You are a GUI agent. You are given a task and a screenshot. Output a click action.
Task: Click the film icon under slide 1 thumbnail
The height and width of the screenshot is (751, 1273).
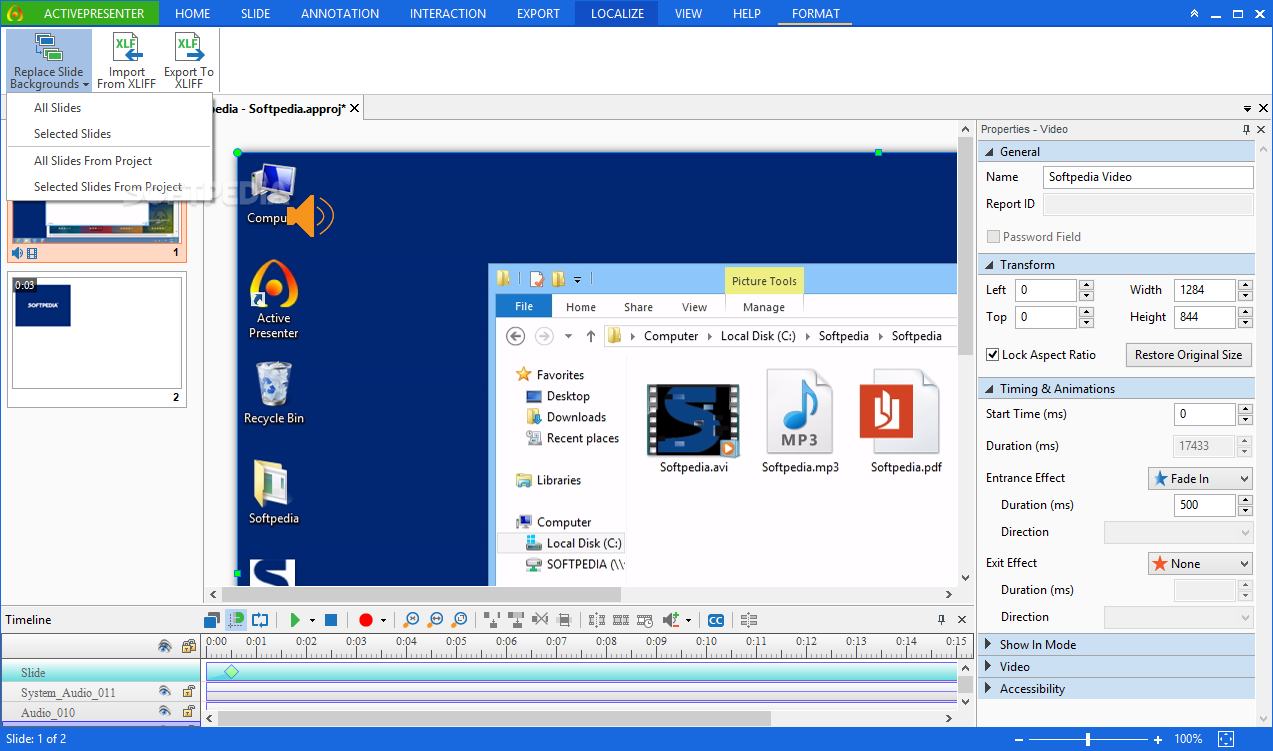[x=32, y=253]
